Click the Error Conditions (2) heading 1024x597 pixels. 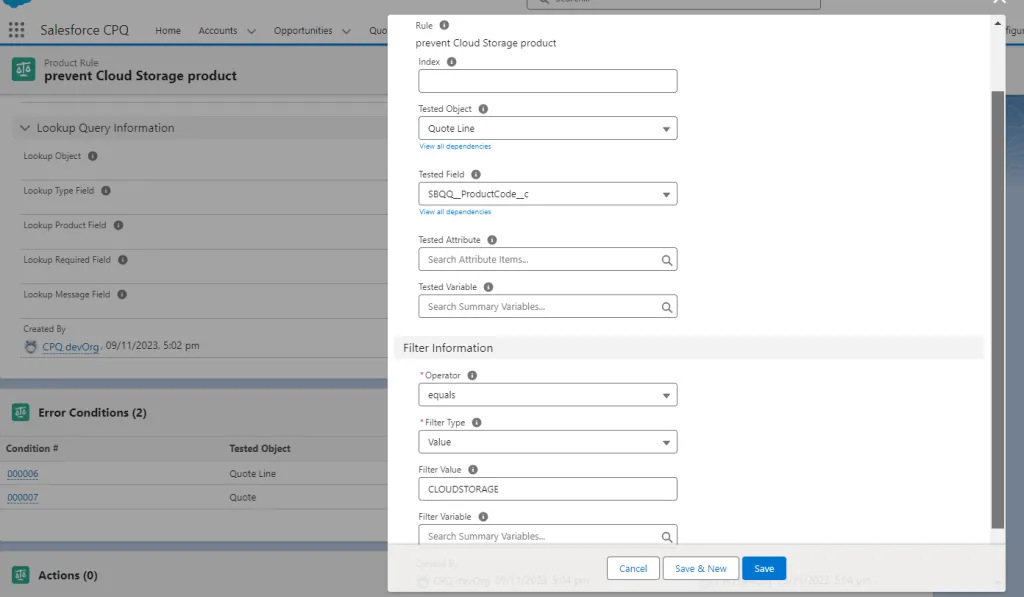pyautogui.click(x=92, y=412)
